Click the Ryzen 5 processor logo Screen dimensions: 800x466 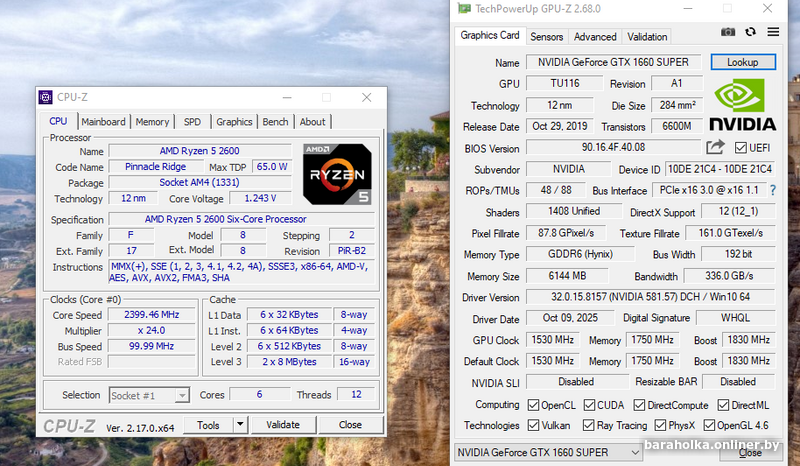[337, 174]
